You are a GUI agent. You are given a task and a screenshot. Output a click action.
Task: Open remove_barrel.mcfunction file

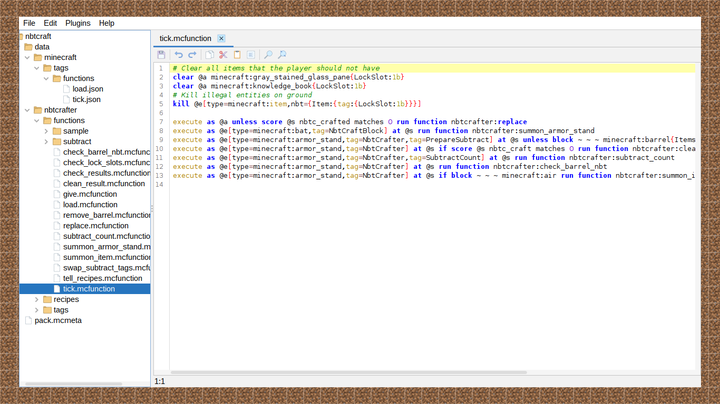tap(107, 215)
